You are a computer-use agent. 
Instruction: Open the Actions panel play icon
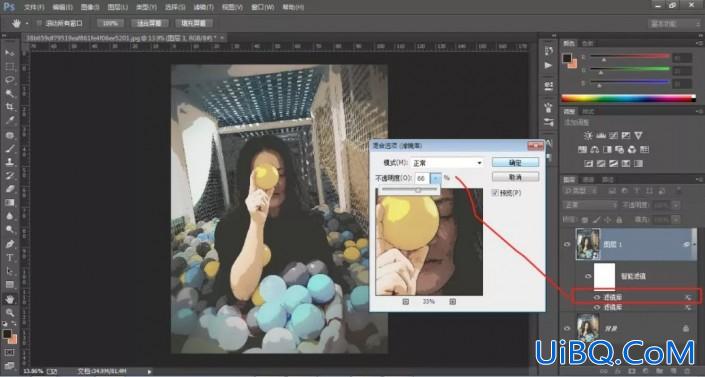click(548, 66)
